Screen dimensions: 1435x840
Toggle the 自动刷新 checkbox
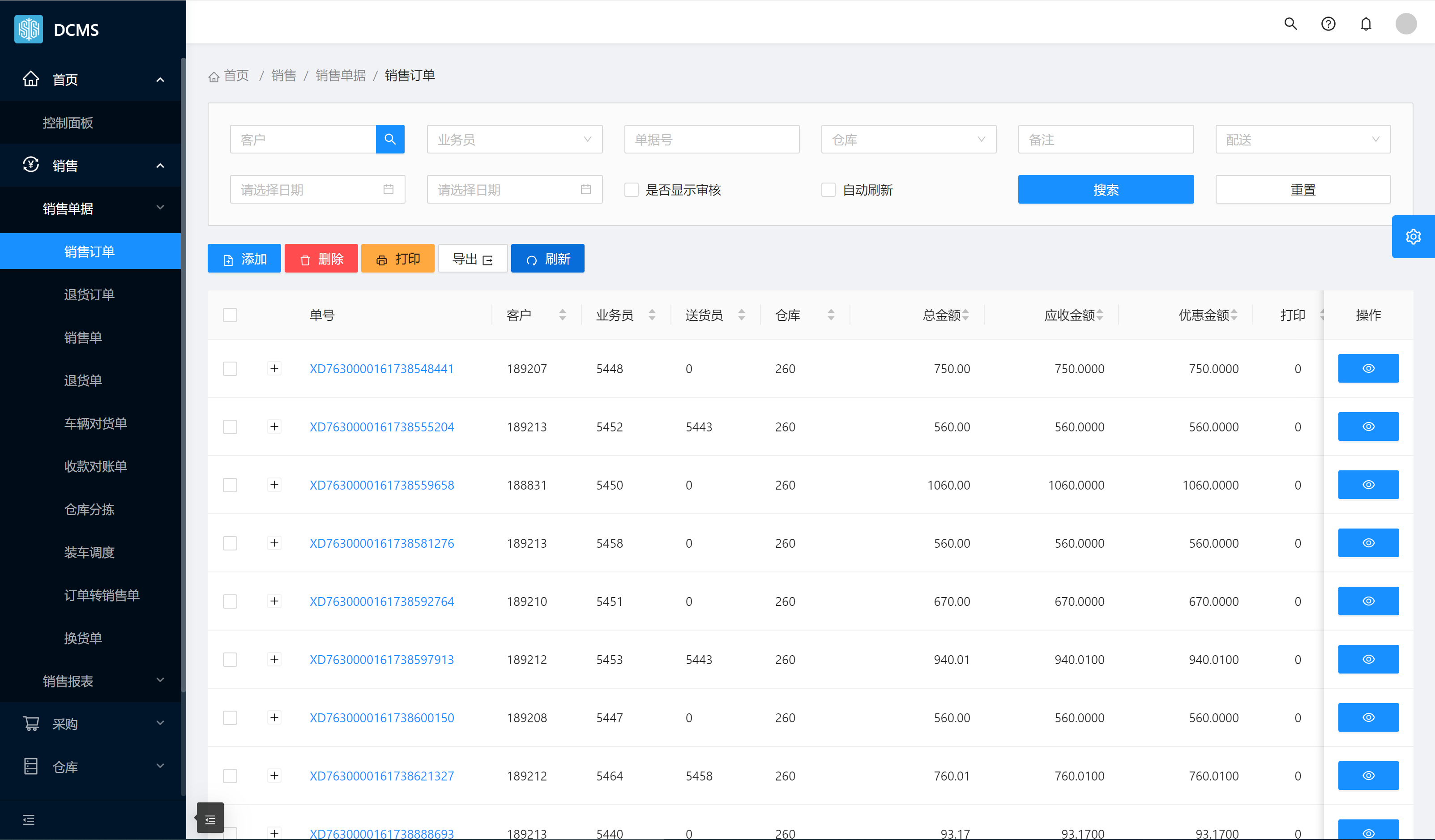(829, 190)
